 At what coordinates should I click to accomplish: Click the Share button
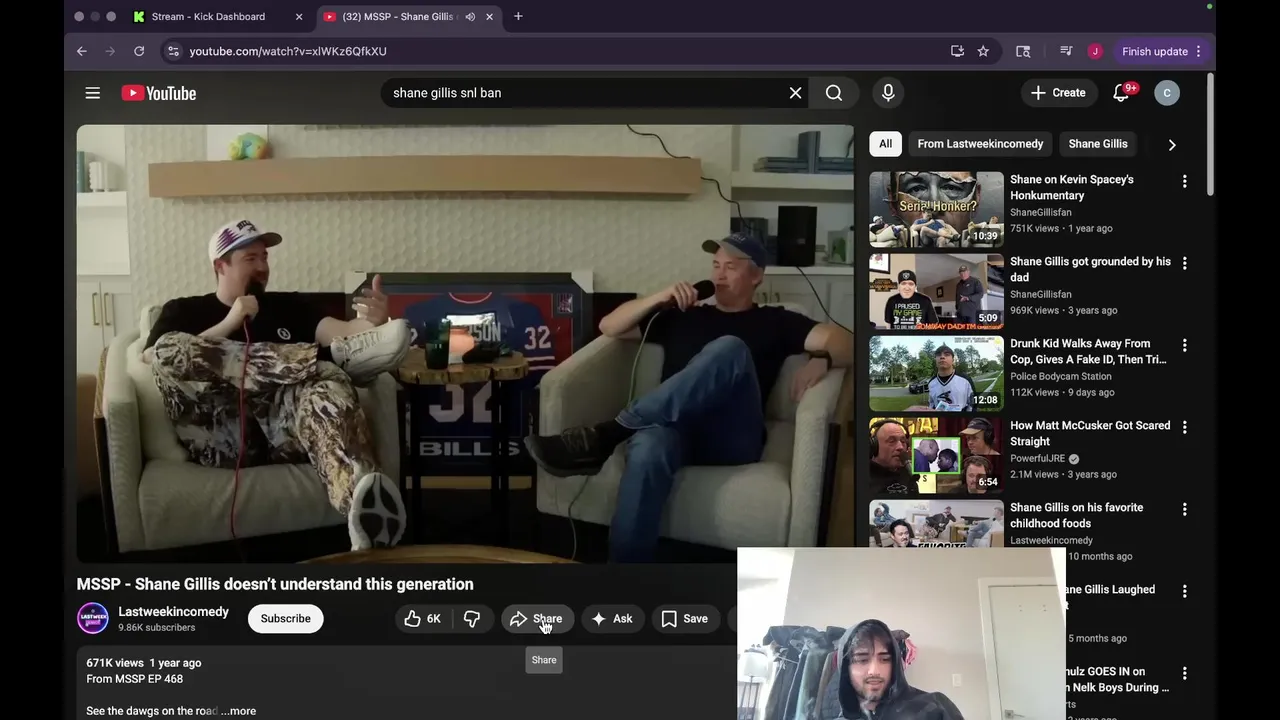coord(537,619)
